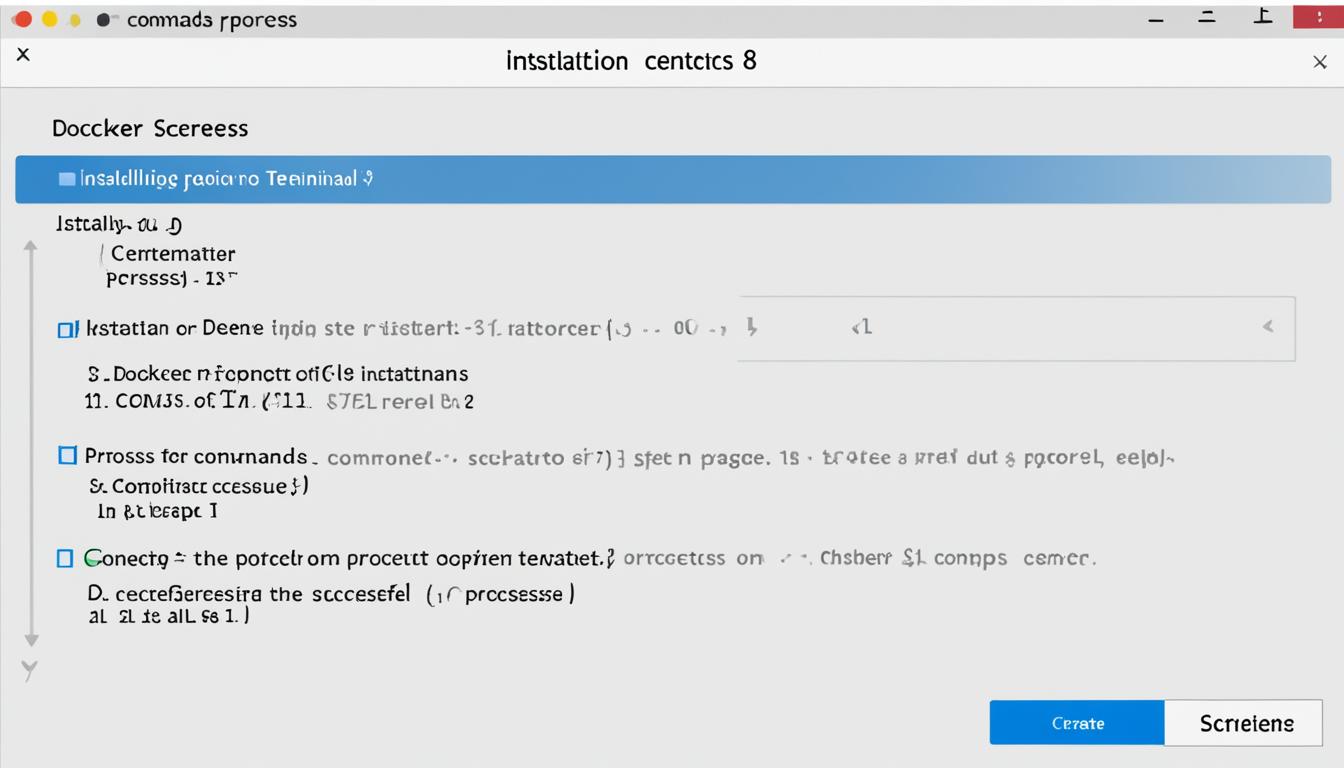1344x768 pixels.
Task: Toggle the "kstatian or Deene" checkbox
Action: 67,329
